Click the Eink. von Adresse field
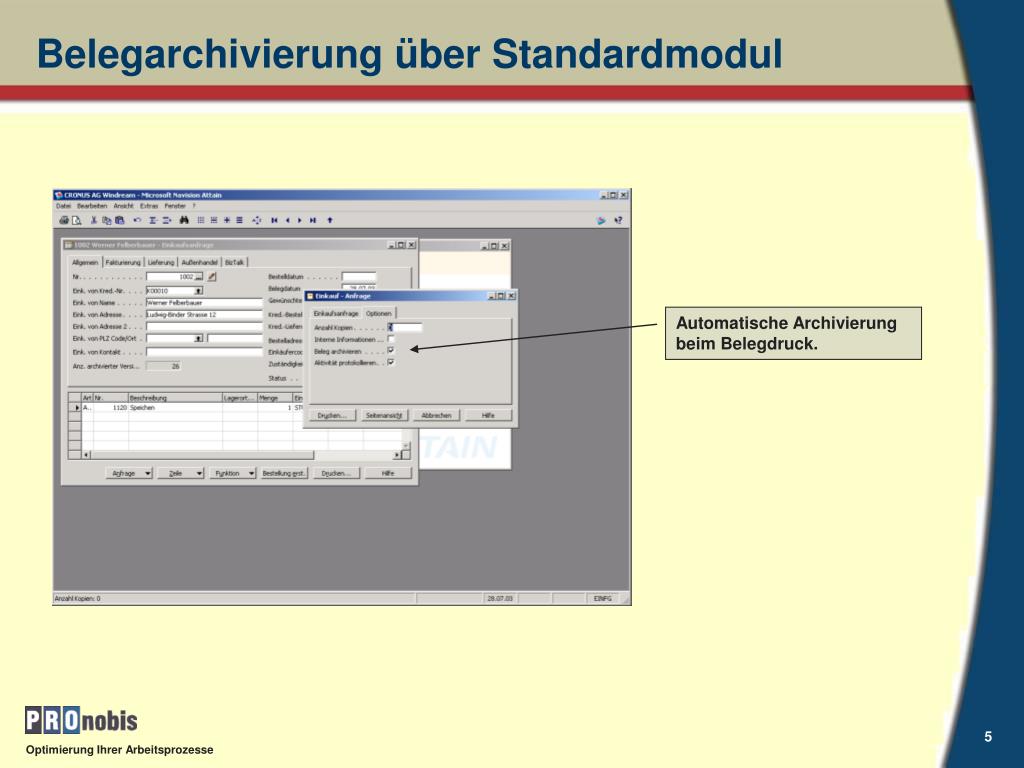Image resolution: width=1024 pixels, height=768 pixels. pos(204,315)
